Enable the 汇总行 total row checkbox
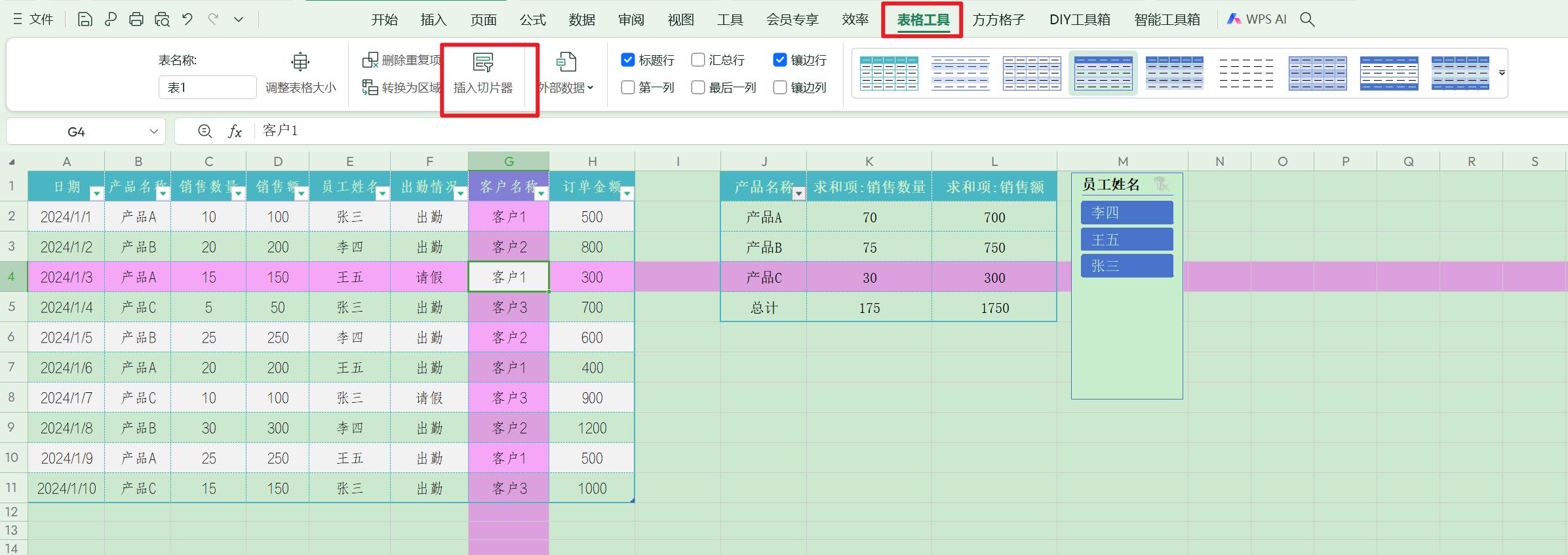This screenshot has height=555, width=1568. point(698,60)
